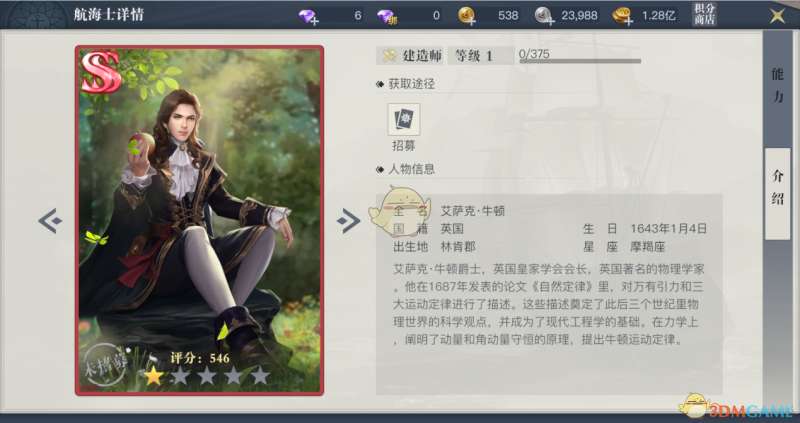This screenshot has width=800, height=423.
Task: Click the 评分 546 score label
Action: pyautogui.click(x=200, y=358)
